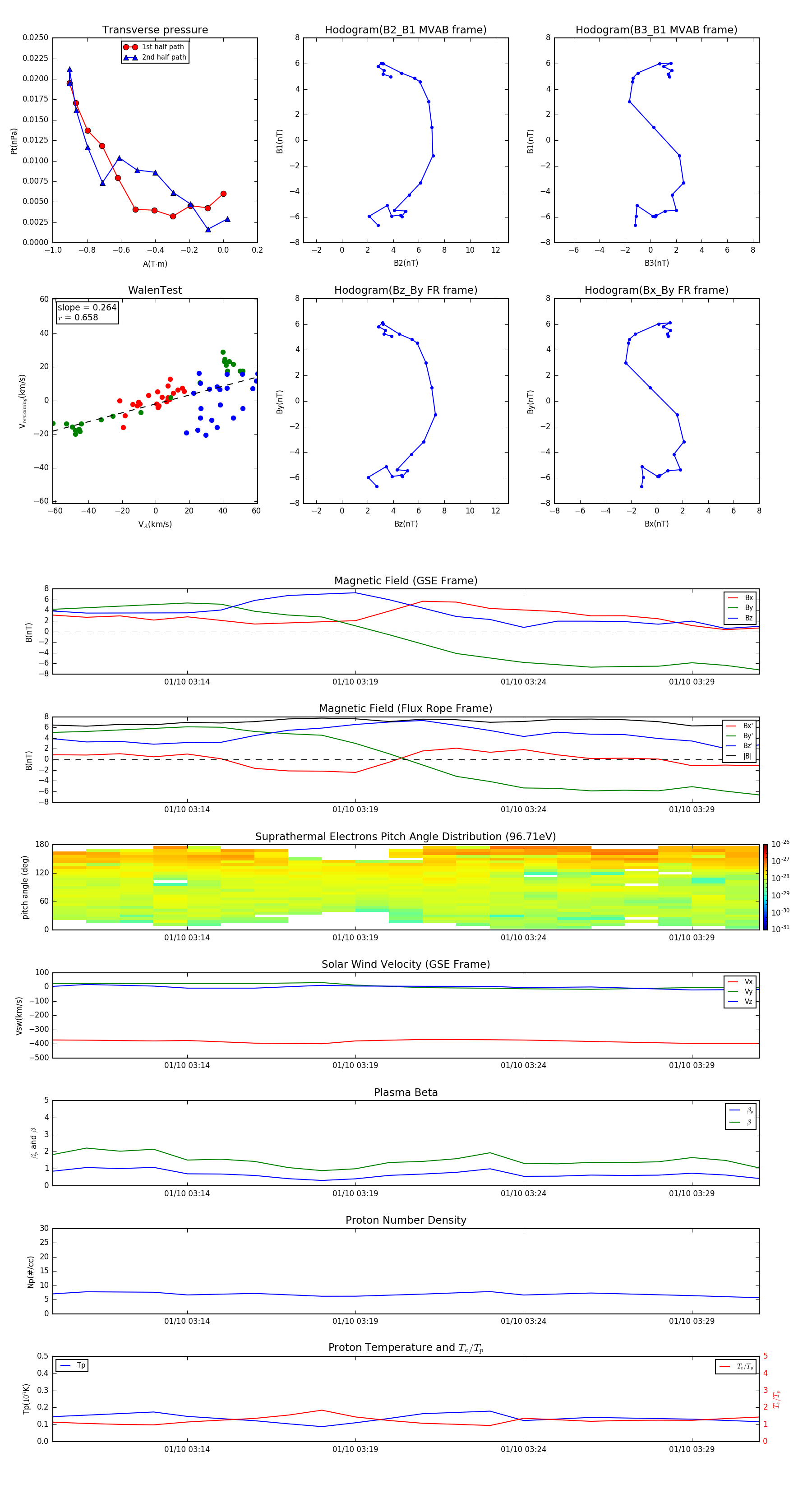The width and height of the screenshot is (812, 1489).
Task: Click the "Proton Temperature and Te/Tp" title
Action: click(406, 1347)
